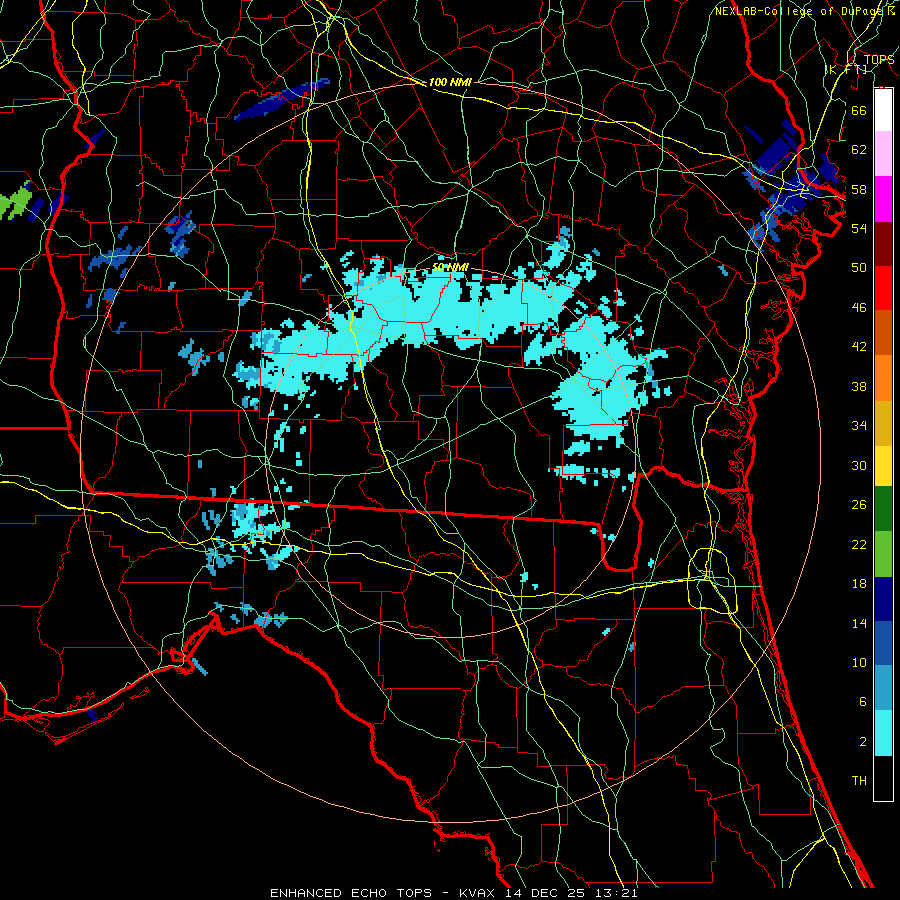Click the light green echo at left edge
Image resolution: width=900 pixels, height=900 pixels.
[15, 201]
